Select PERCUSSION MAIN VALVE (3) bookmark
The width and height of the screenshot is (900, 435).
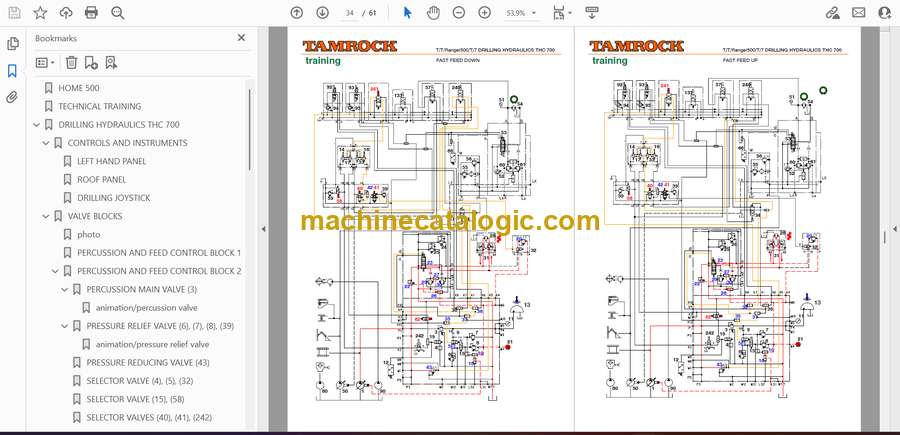pos(141,289)
